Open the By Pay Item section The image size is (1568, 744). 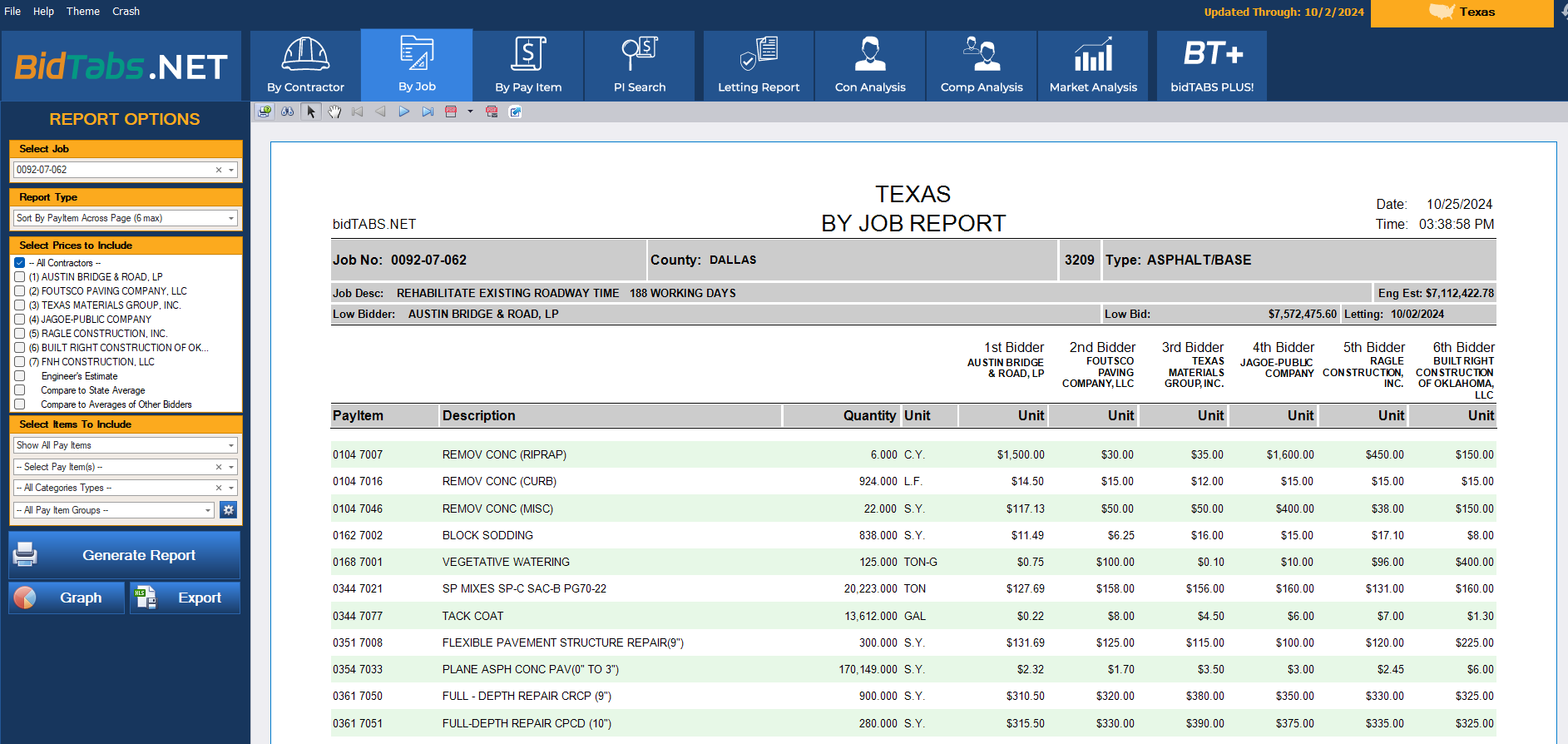pyautogui.click(x=528, y=66)
